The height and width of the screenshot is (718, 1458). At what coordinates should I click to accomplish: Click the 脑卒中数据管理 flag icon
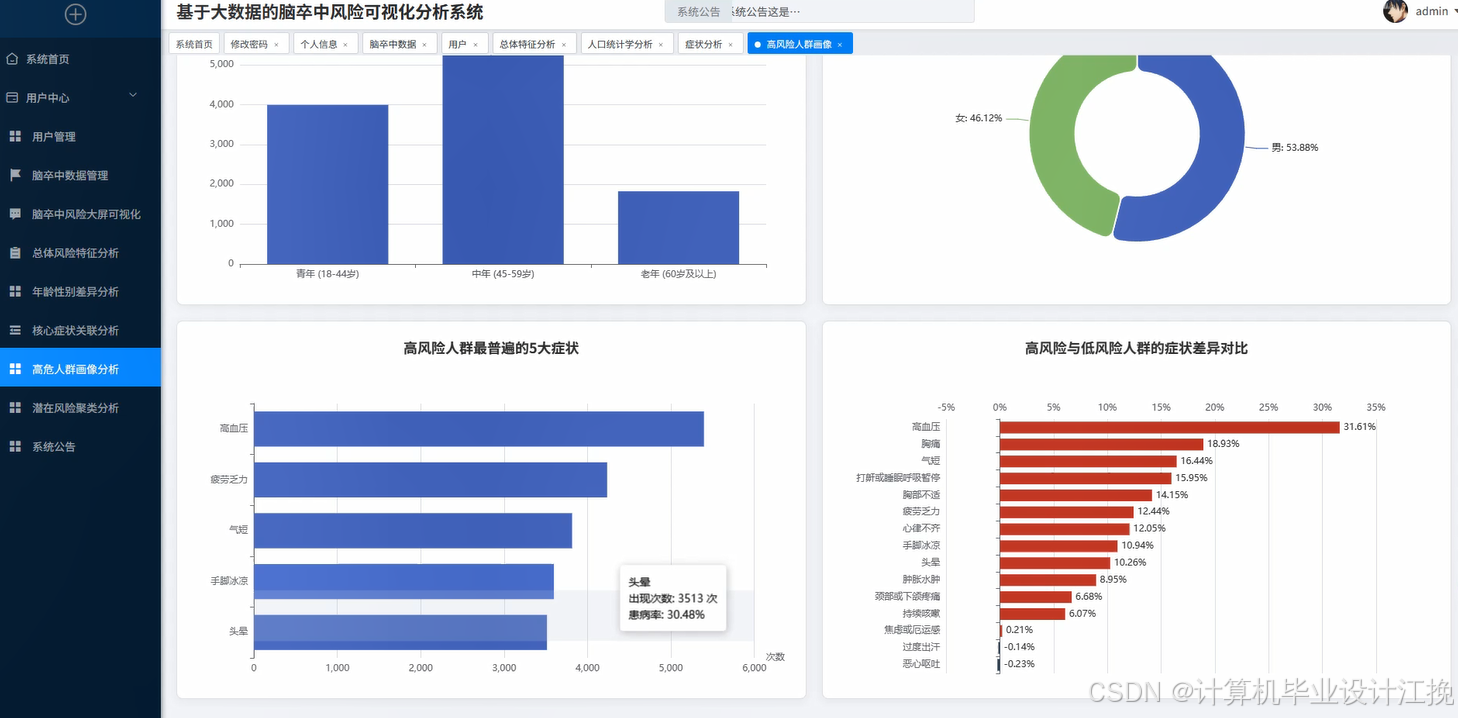point(15,175)
